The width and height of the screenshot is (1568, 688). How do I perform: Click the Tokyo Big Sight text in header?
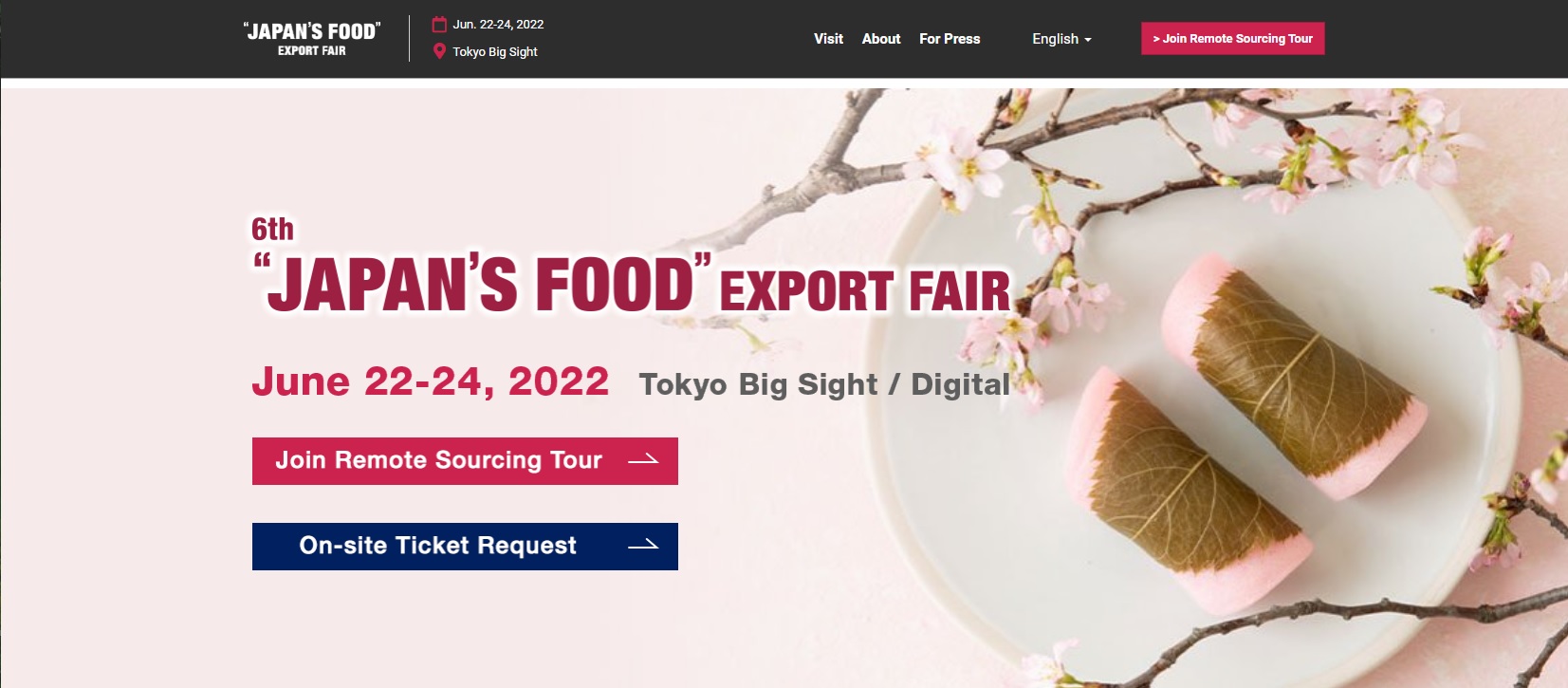tap(495, 52)
